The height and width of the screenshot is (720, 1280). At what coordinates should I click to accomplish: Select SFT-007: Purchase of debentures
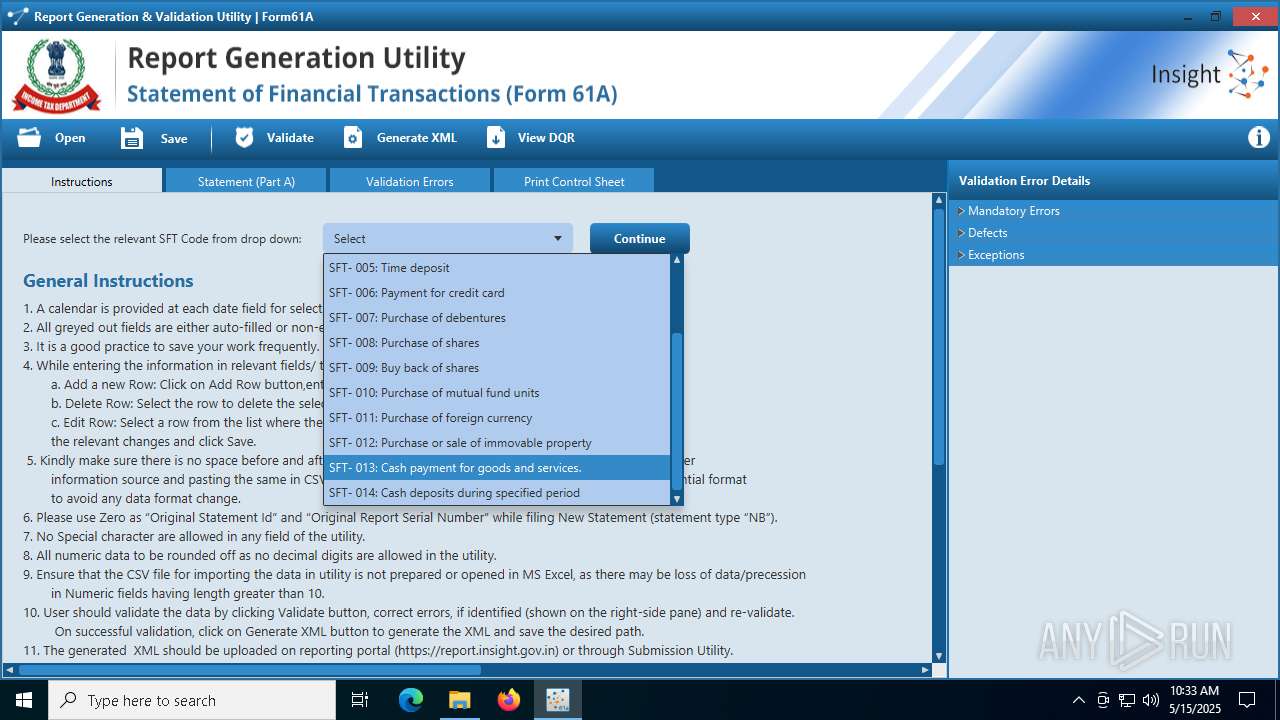[497, 318]
